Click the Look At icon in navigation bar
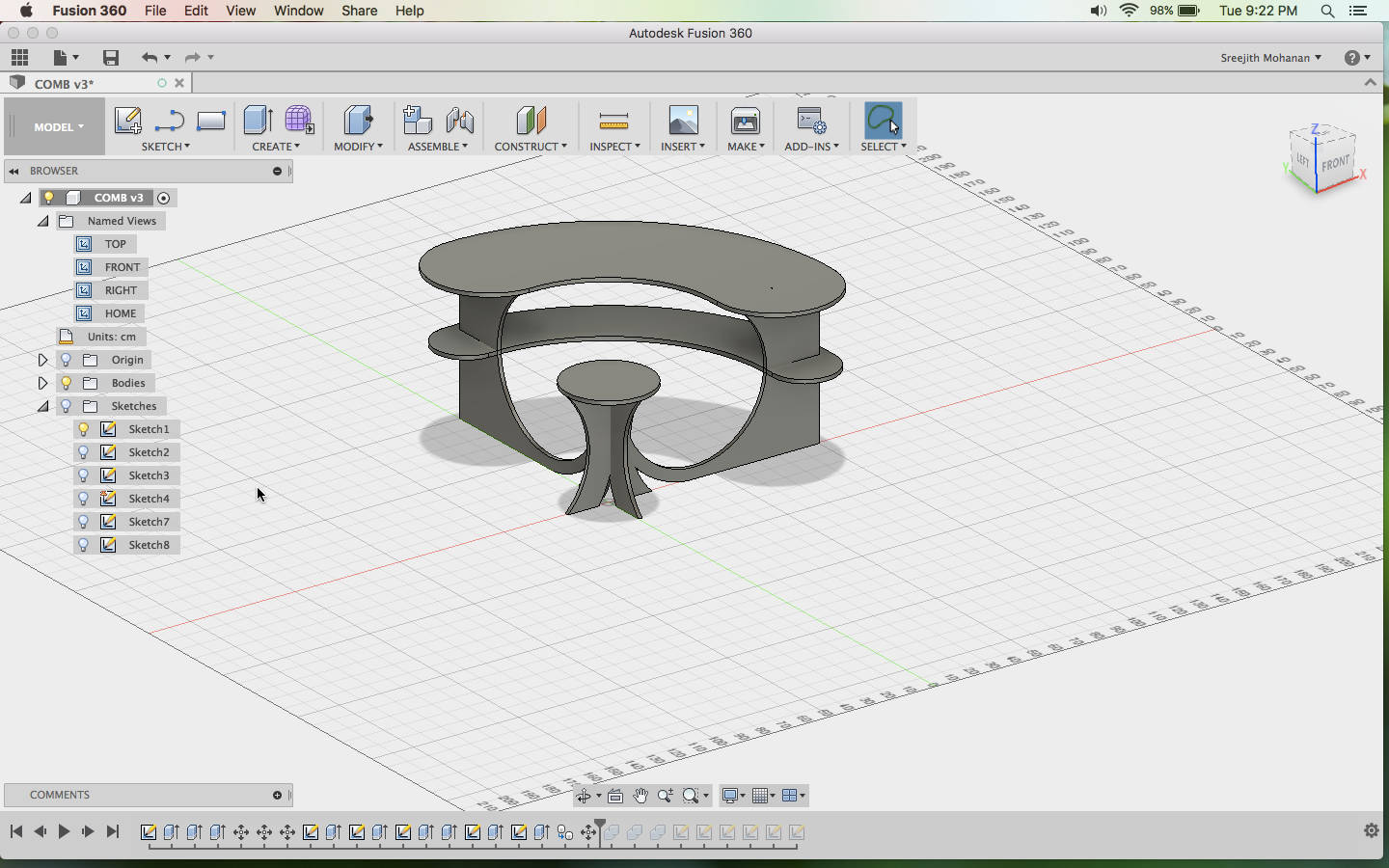Image resolution: width=1389 pixels, height=868 pixels. pos(615,796)
